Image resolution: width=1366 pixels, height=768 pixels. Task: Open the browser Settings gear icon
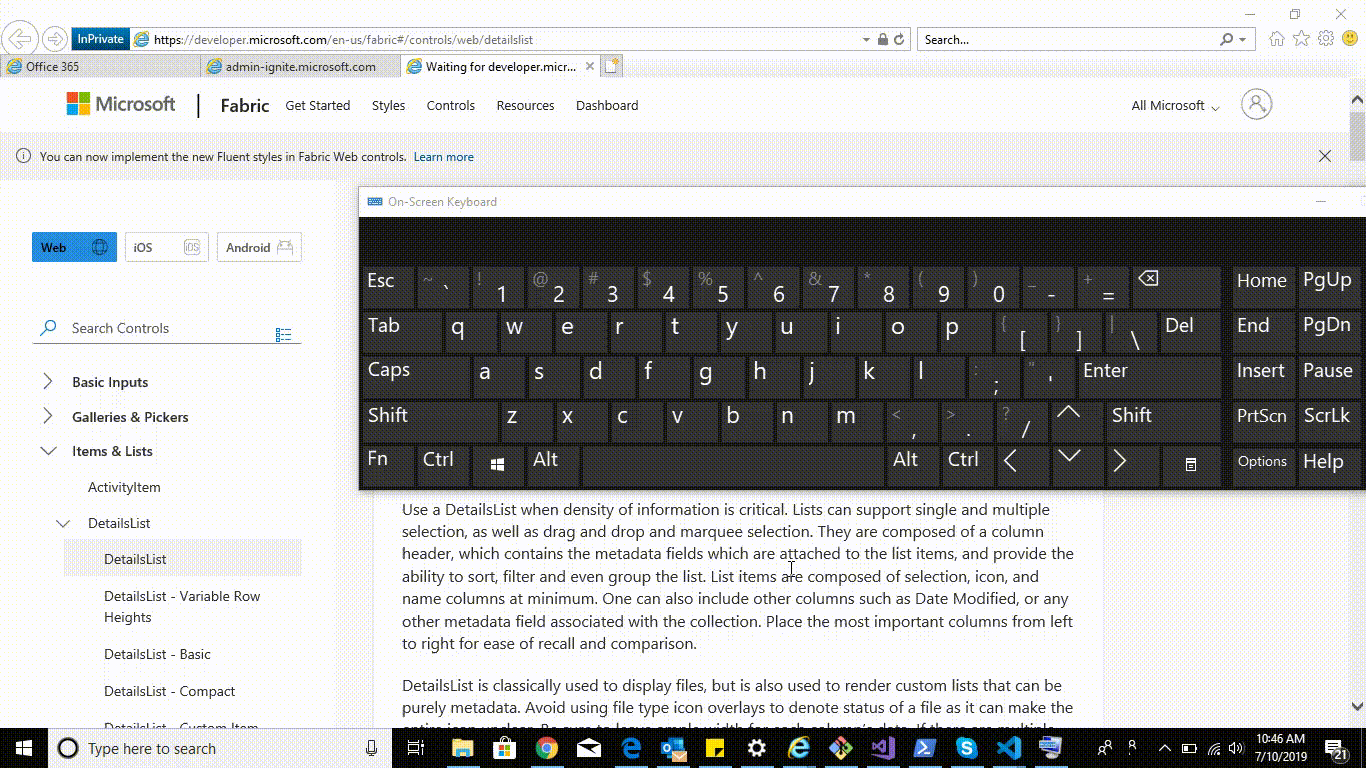pyautogui.click(x=1326, y=38)
